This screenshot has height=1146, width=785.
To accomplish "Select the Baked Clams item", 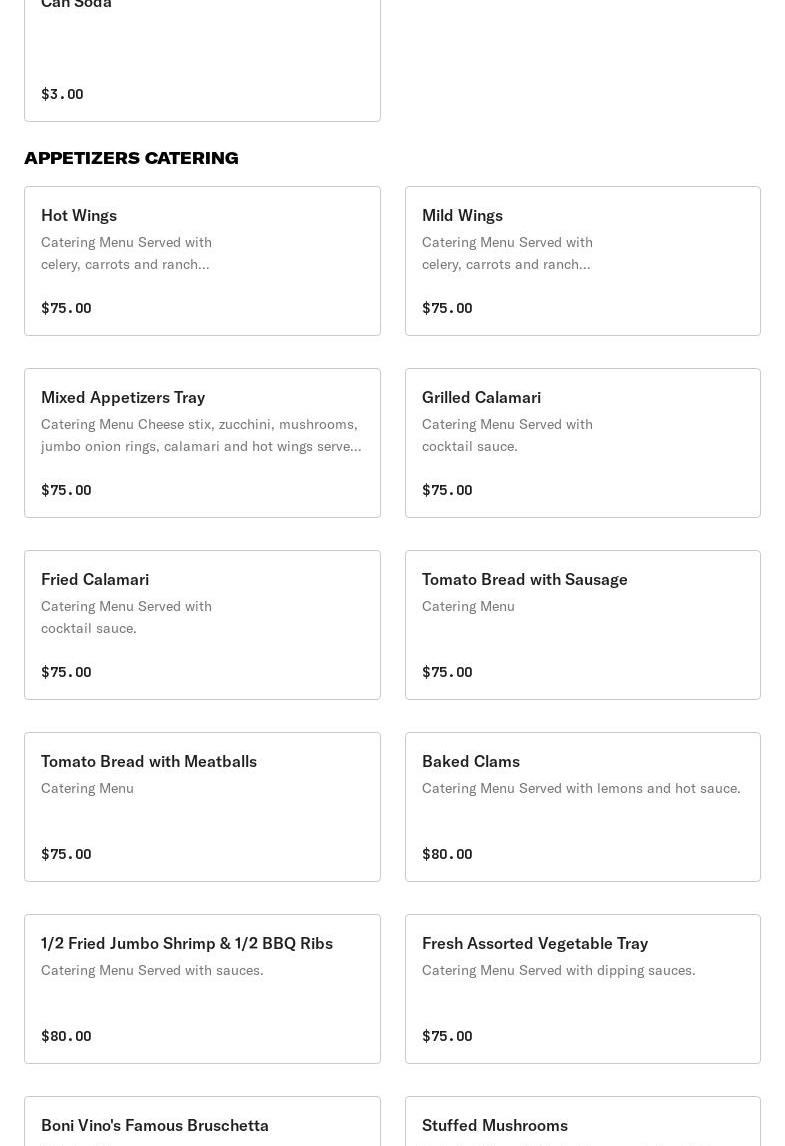I will coord(583,807).
